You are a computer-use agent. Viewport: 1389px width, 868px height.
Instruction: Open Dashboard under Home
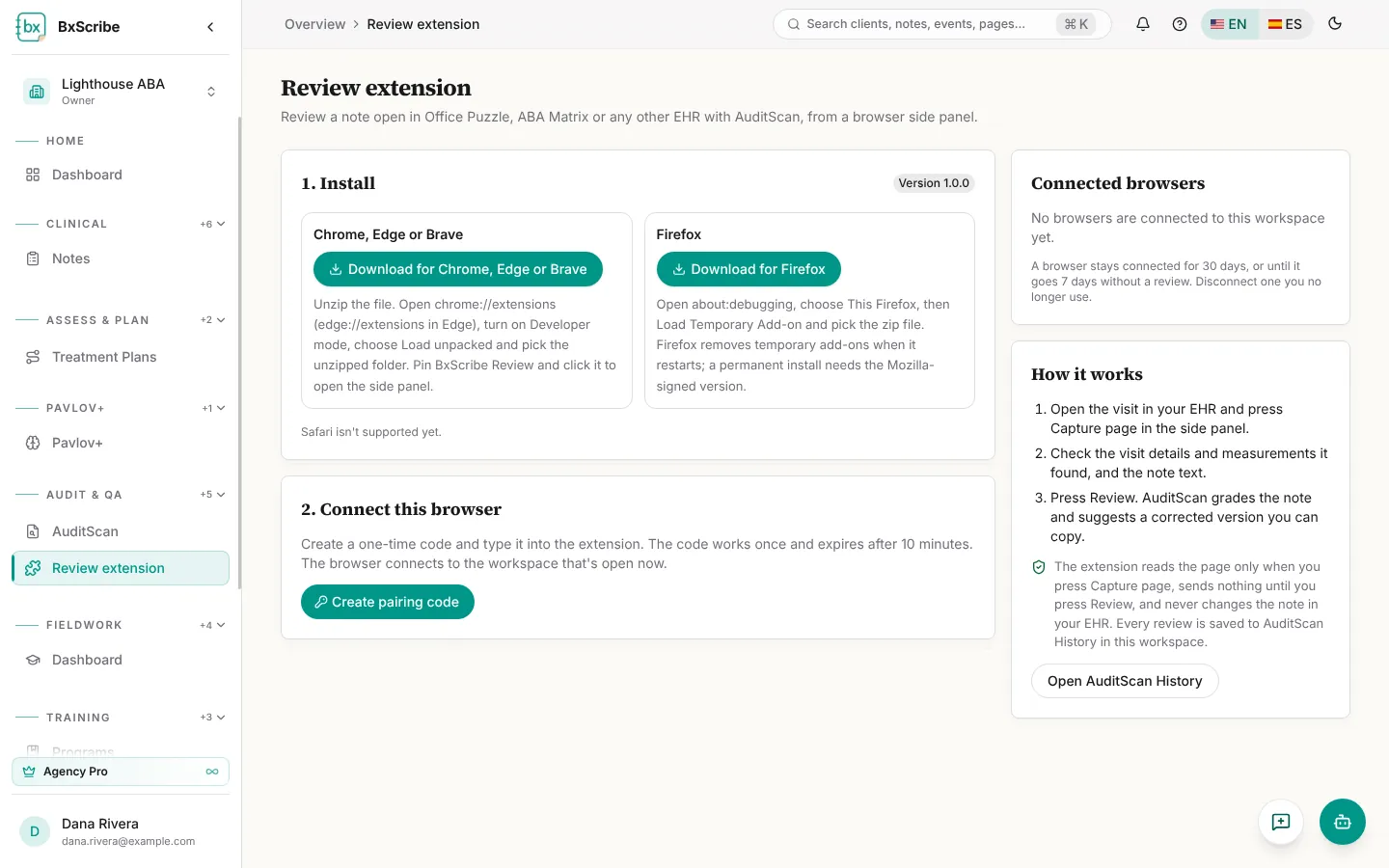tap(121, 175)
